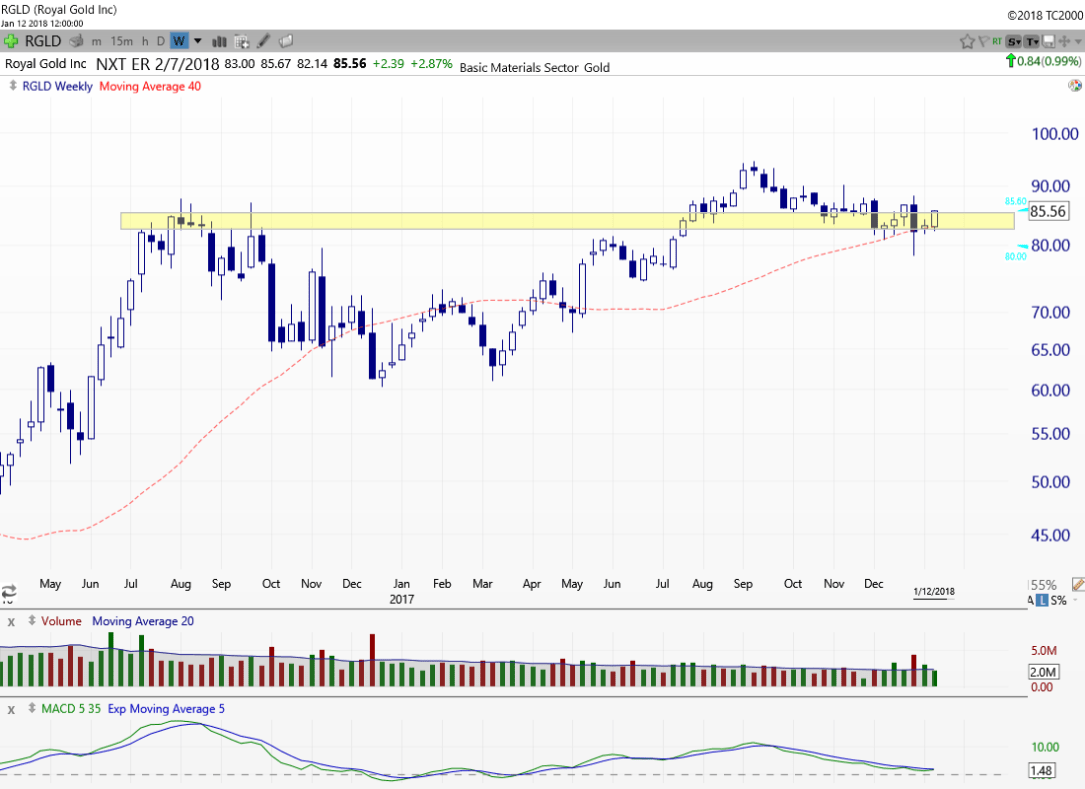Image resolution: width=1085 pixels, height=789 pixels.
Task: Mark RGLD as favorite with star icon
Action: [x=967, y=41]
